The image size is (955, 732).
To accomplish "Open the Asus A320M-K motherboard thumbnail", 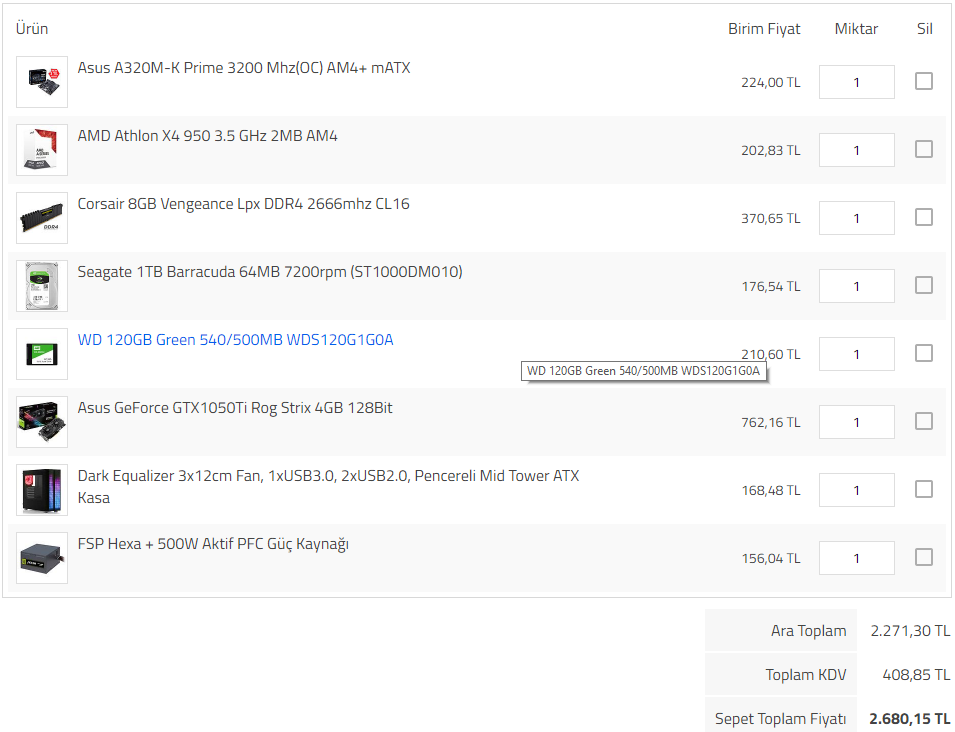I will (42, 82).
